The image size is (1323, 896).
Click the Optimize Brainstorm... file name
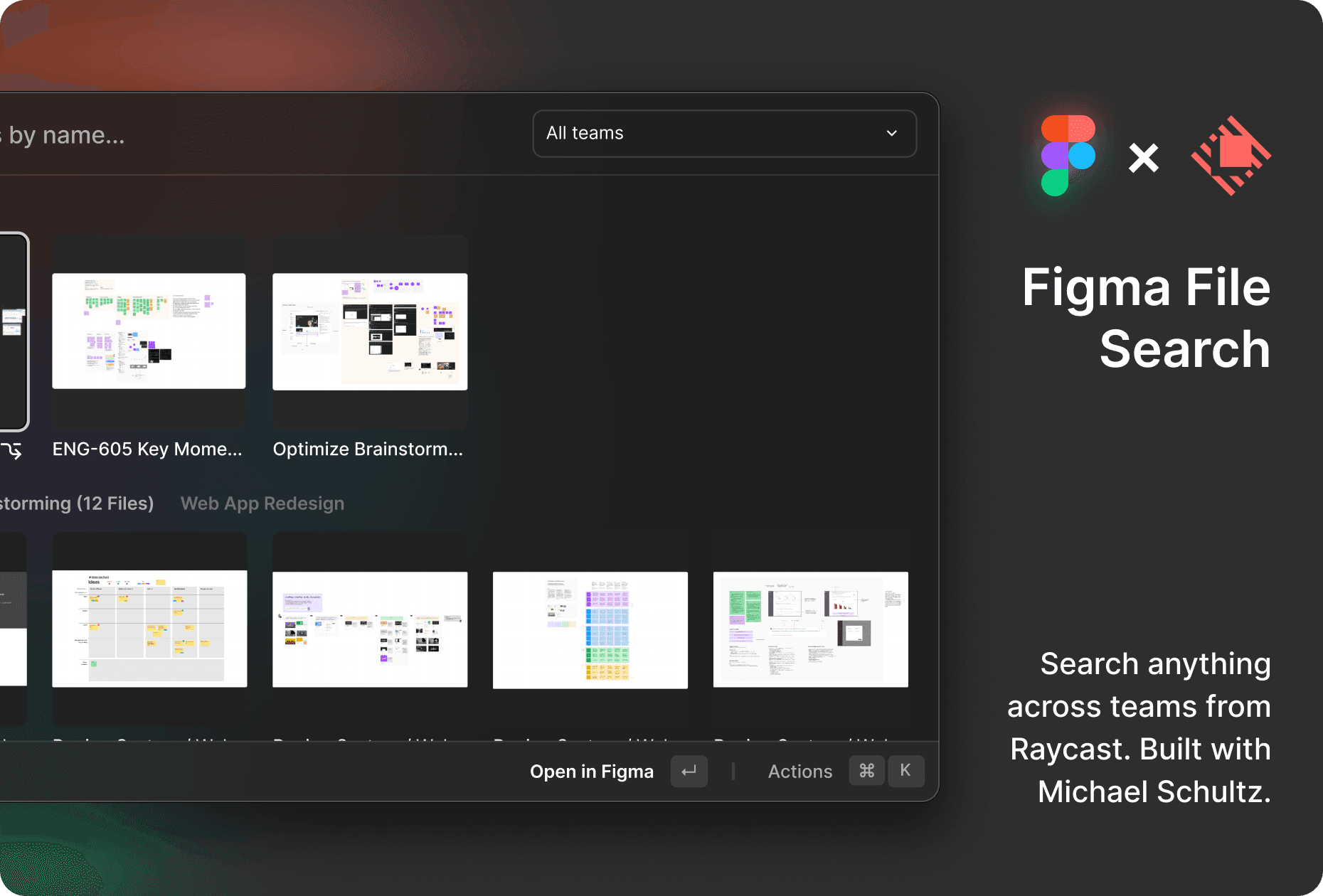tap(368, 449)
